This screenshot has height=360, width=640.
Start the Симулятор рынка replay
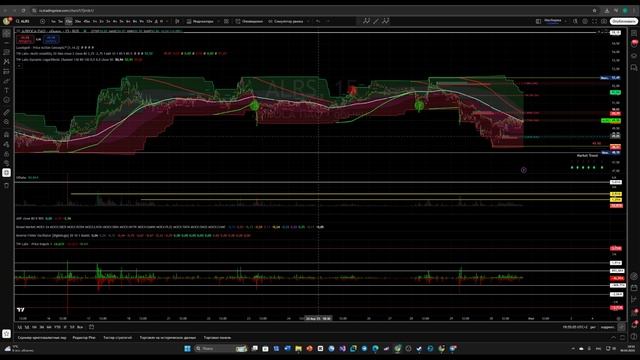[286, 21]
